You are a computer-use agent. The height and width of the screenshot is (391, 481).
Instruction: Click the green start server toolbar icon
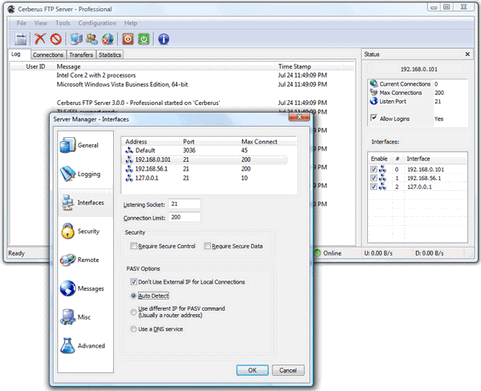pos(144,39)
